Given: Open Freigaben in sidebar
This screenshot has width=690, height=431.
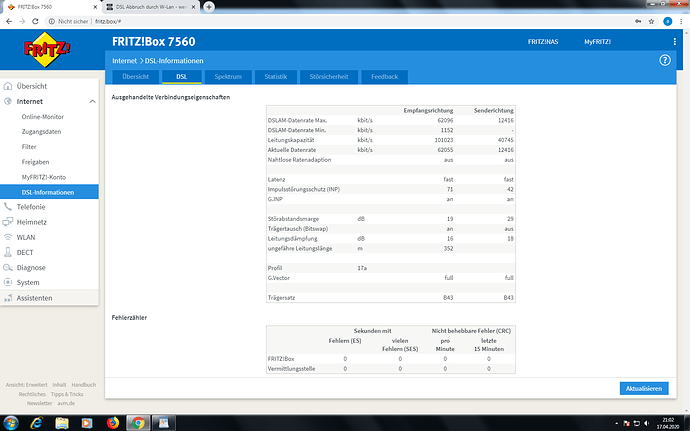Looking at the screenshot, I should (x=35, y=162).
